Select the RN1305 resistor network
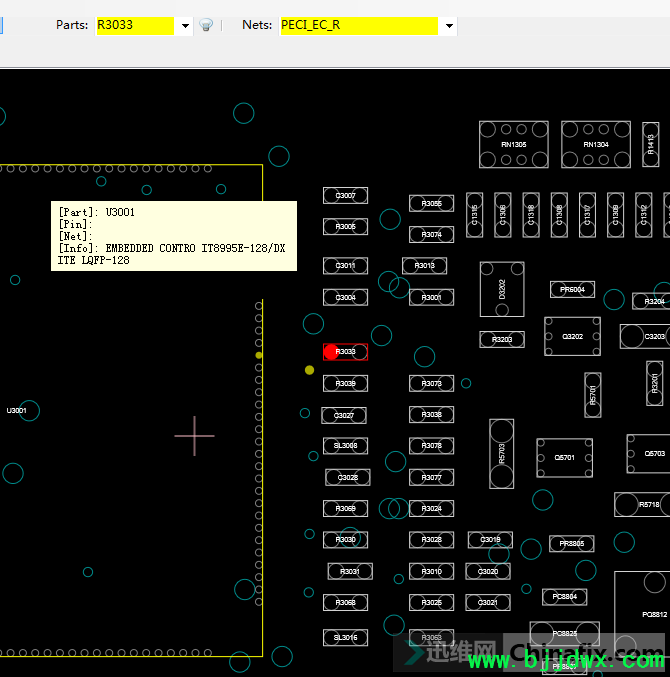Image resolution: width=670 pixels, height=677 pixels. (513, 144)
